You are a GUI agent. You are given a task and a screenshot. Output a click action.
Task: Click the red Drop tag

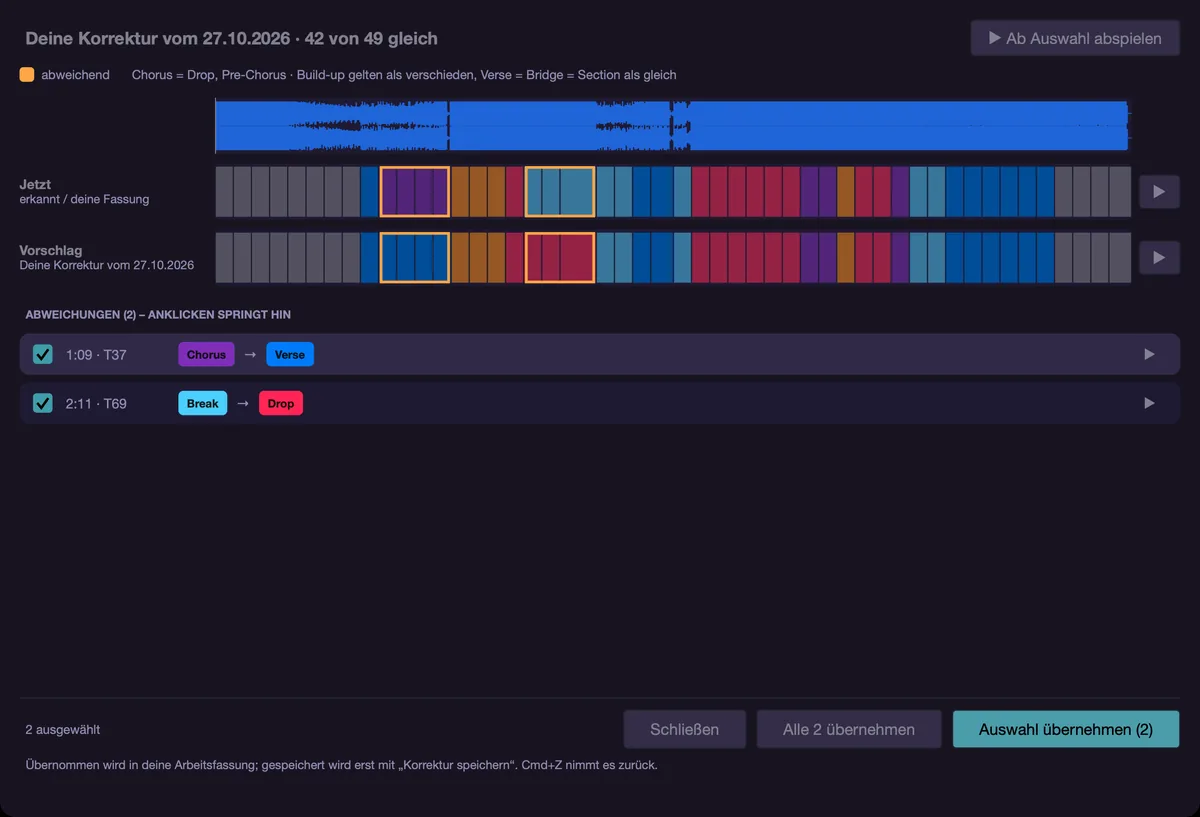click(x=281, y=403)
